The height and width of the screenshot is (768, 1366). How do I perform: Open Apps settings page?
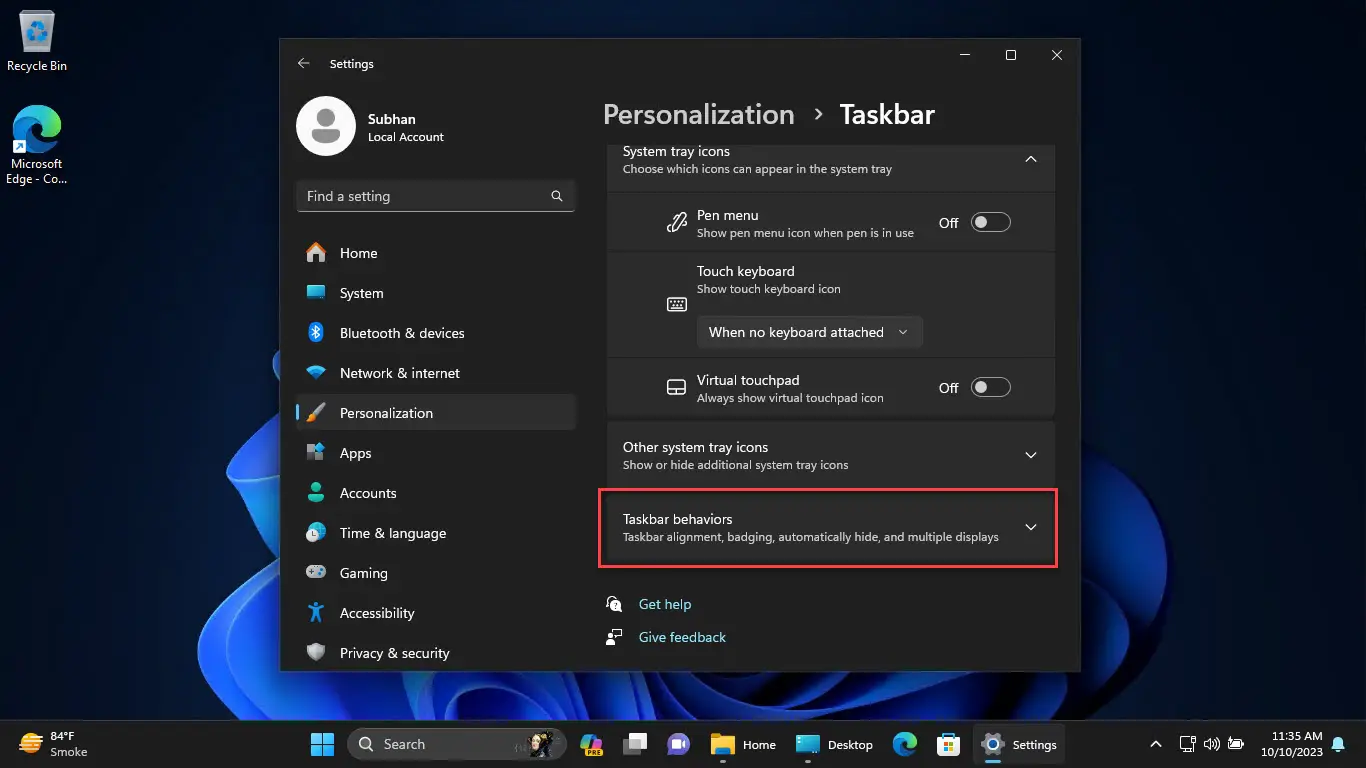(x=436, y=453)
